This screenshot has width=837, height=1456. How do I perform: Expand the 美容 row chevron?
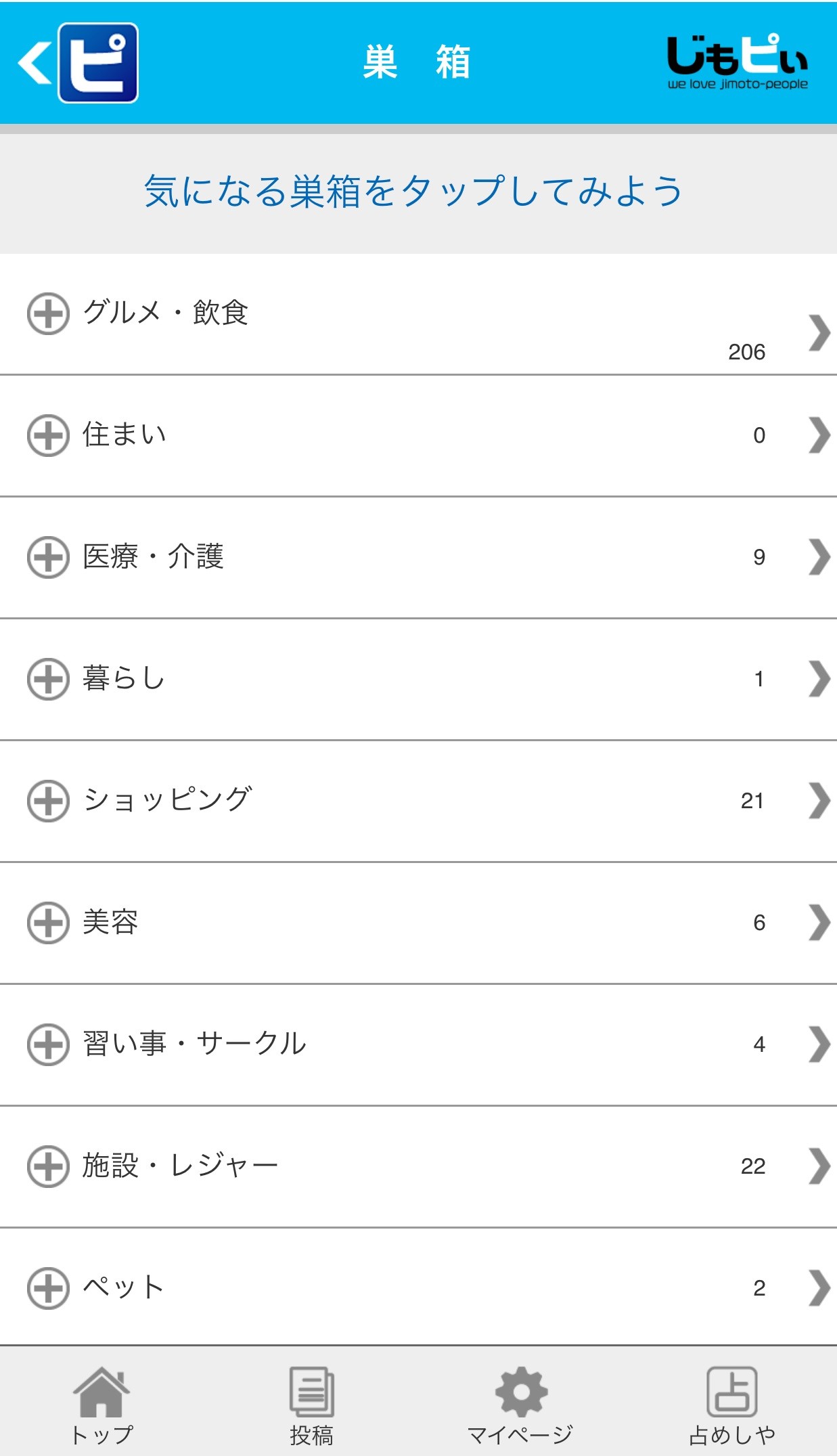tap(819, 923)
